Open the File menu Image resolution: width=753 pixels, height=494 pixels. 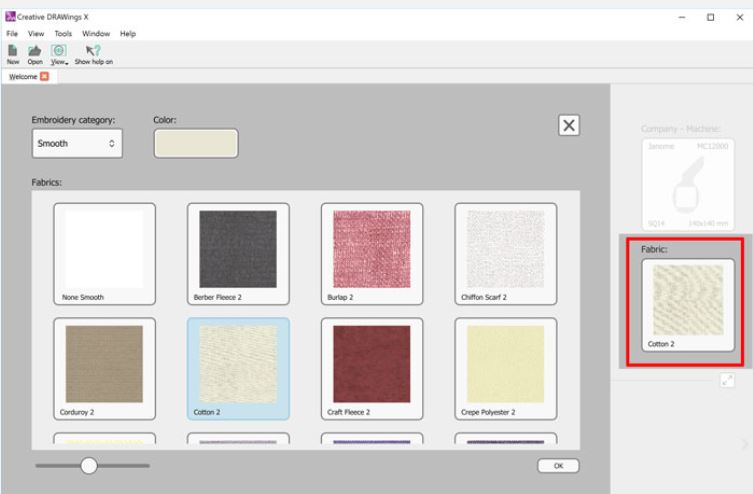pos(12,33)
